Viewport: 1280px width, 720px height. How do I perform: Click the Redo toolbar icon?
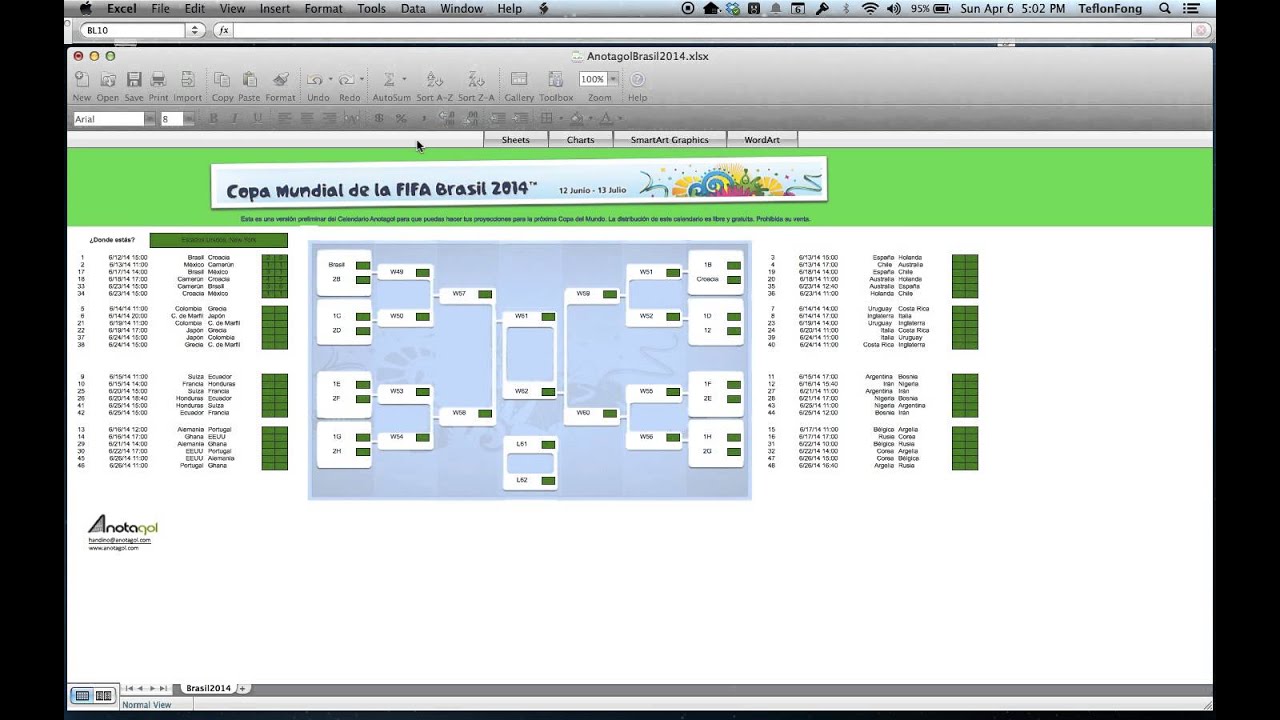(x=346, y=79)
